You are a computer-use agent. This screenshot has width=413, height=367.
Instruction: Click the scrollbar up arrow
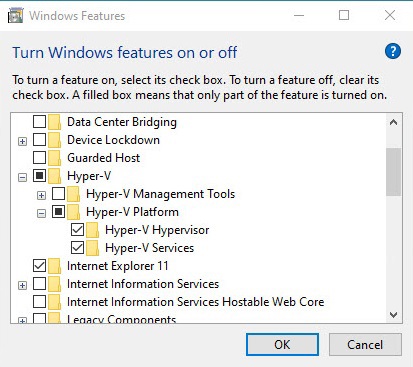[393, 122]
